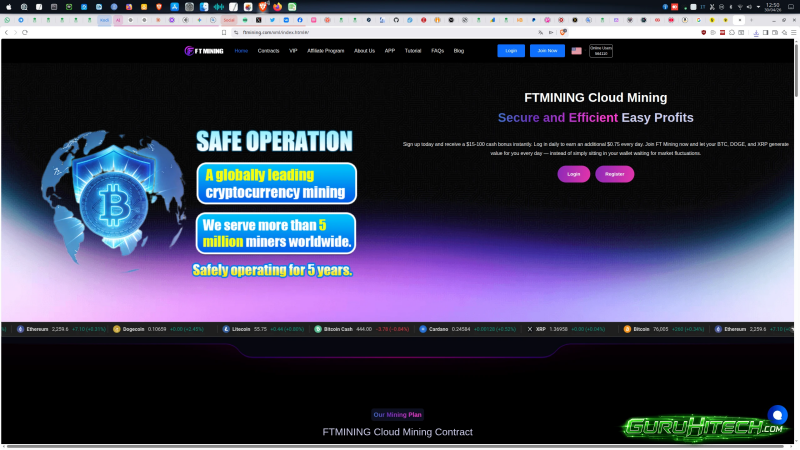800x450 pixels.
Task: Launch Firefox from the top dock
Action: click(277, 7)
